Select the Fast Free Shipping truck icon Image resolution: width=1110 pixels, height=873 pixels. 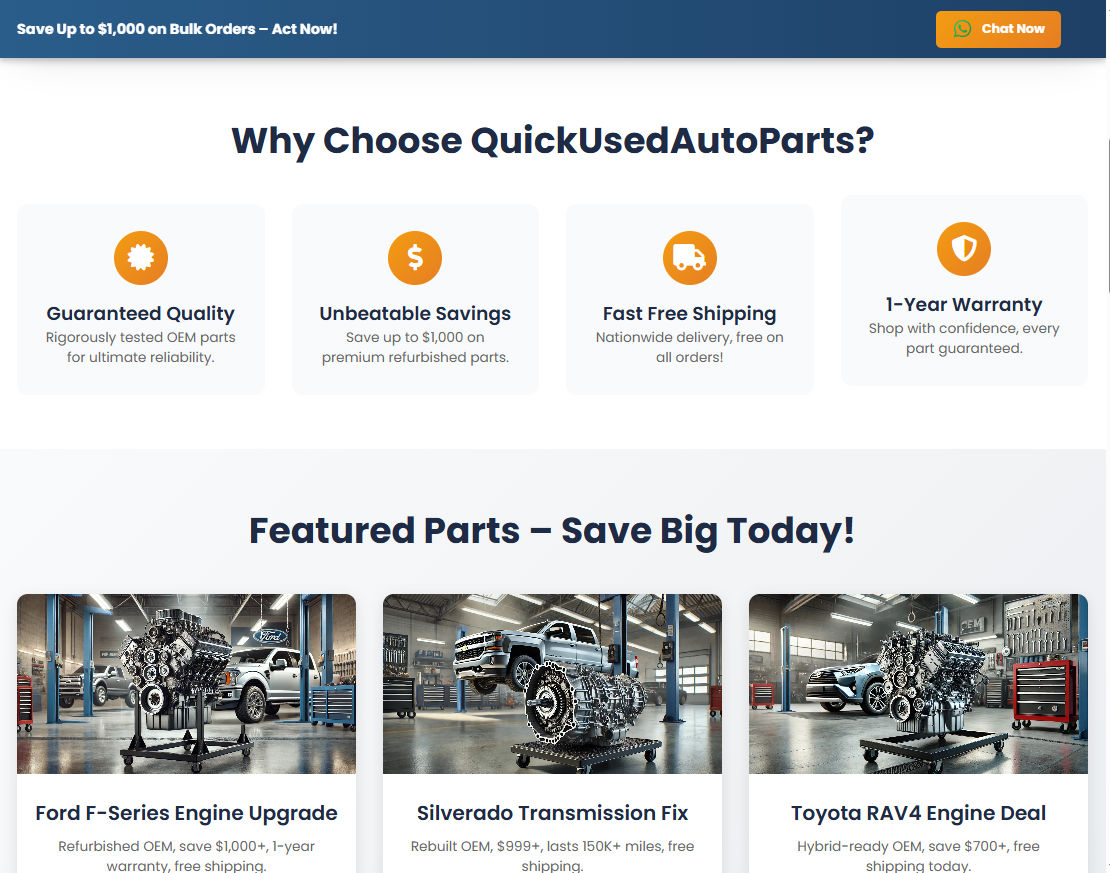(x=689, y=257)
